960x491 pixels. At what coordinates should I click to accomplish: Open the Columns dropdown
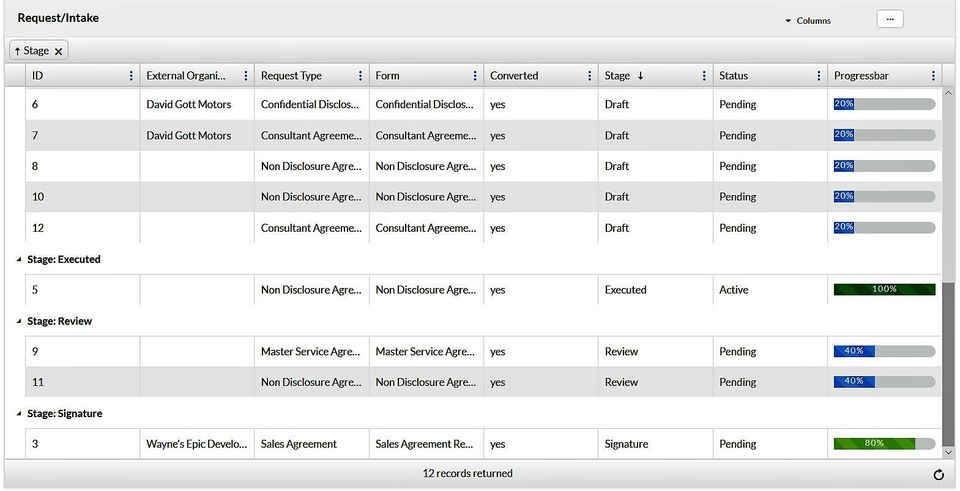[x=808, y=21]
